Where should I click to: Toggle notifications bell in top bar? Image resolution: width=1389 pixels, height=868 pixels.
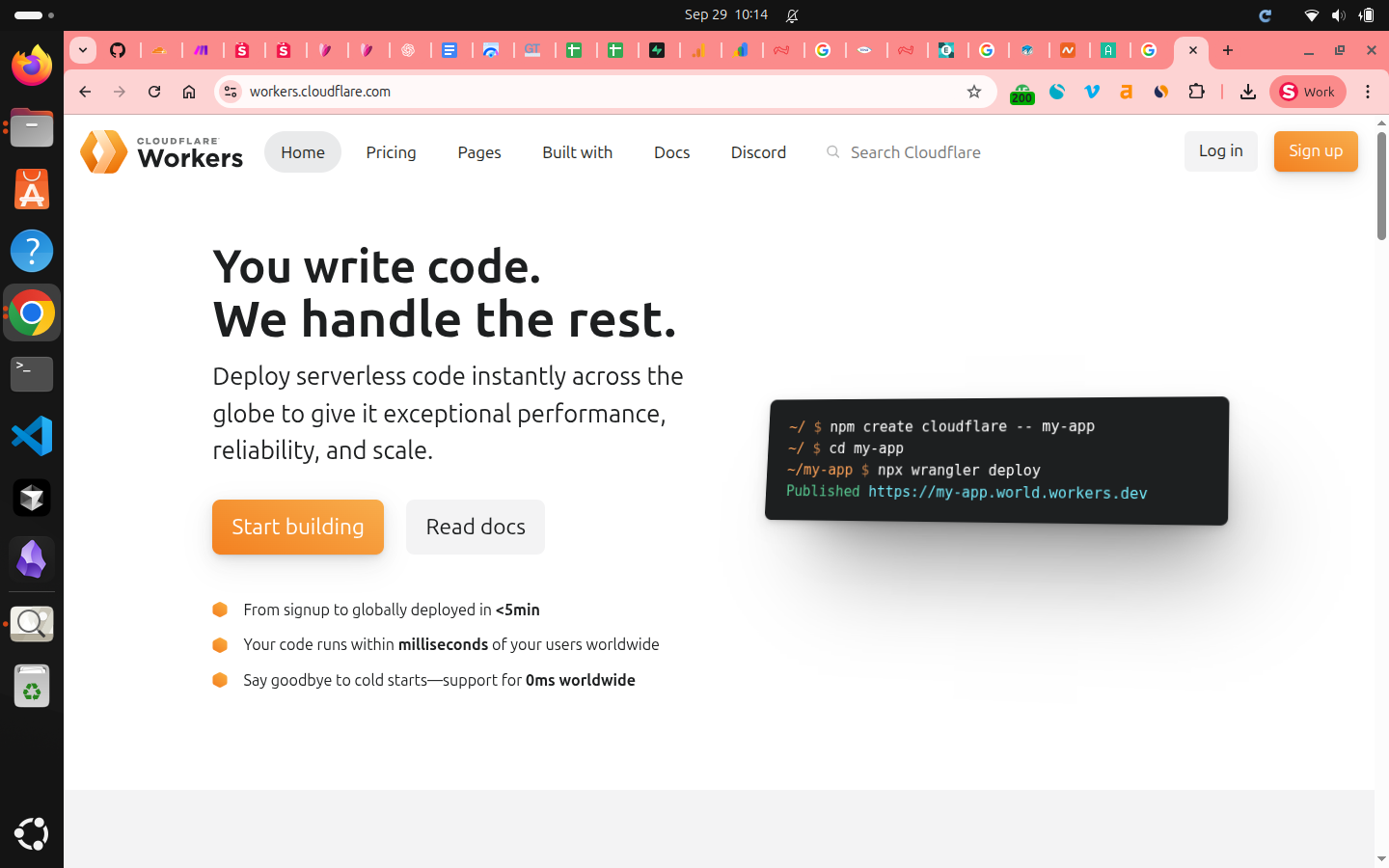pyautogui.click(x=792, y=15)
